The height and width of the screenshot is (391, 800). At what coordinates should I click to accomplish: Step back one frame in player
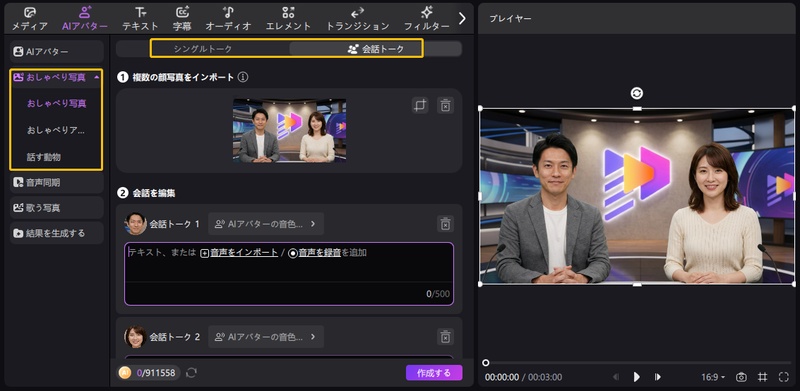point(616,377)
